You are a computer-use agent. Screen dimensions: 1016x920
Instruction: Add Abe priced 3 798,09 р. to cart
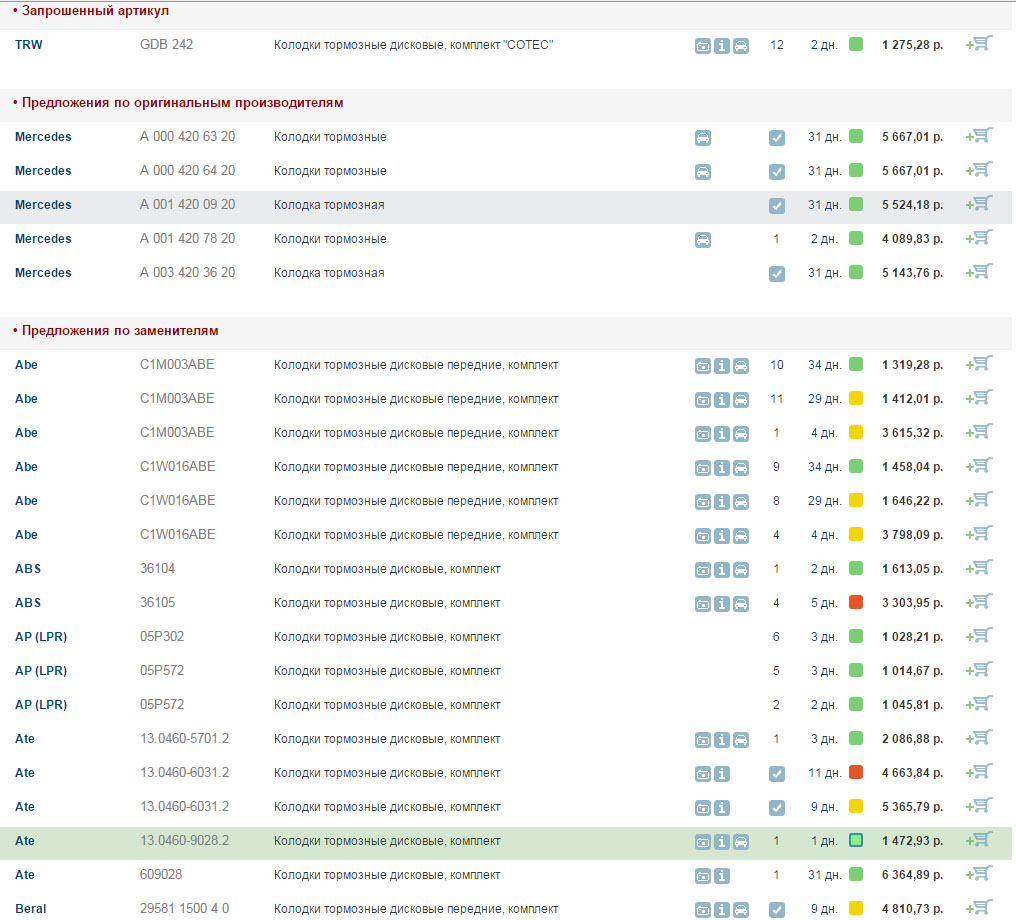[979, 534]
